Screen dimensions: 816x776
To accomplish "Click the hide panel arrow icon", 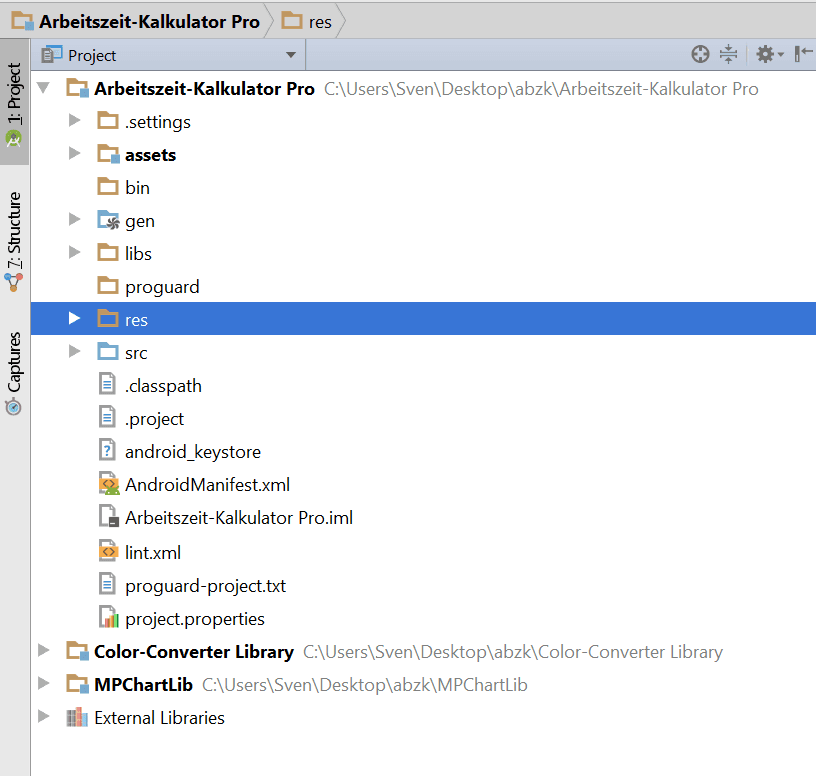I will [803, 54].
